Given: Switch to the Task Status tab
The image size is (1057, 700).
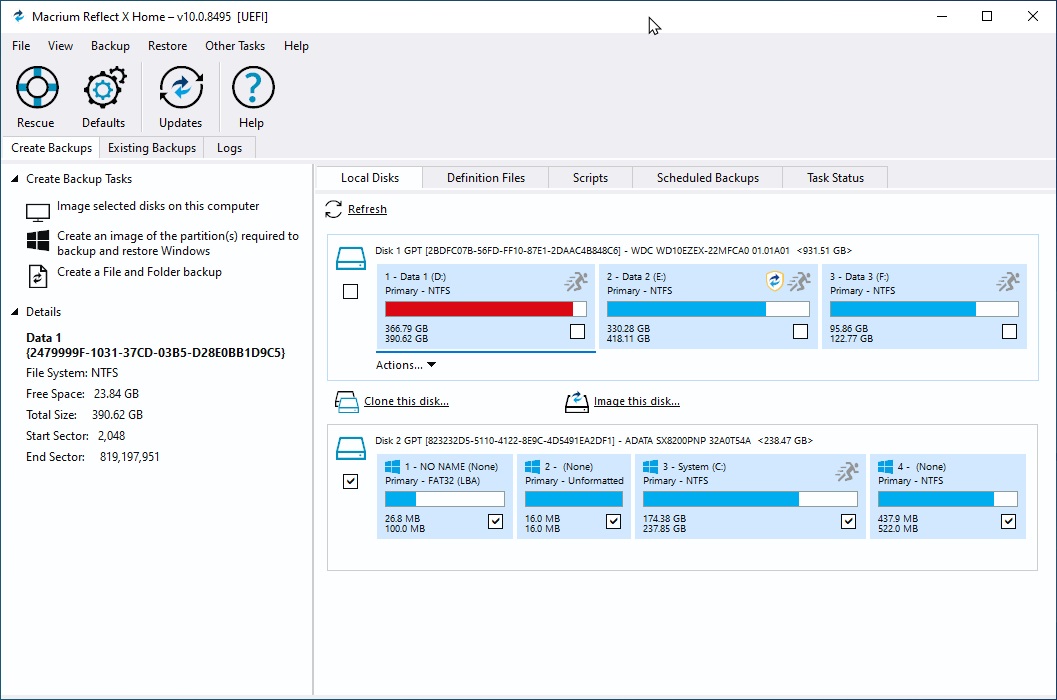Looking at the screenshot, I should pyautogui.click(x=835, y=178).
